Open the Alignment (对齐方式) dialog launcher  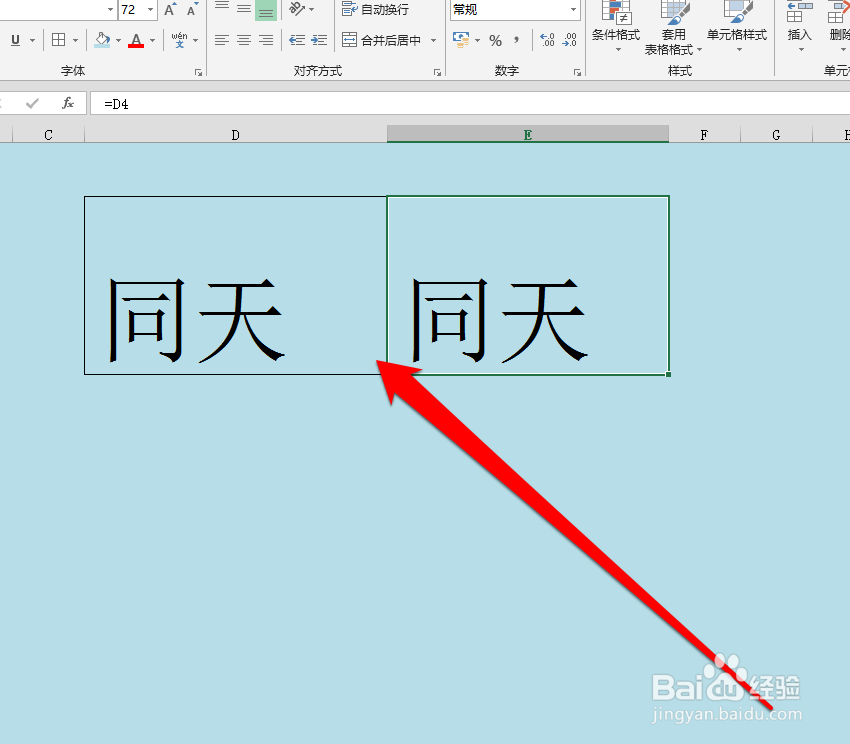(437, 72)
